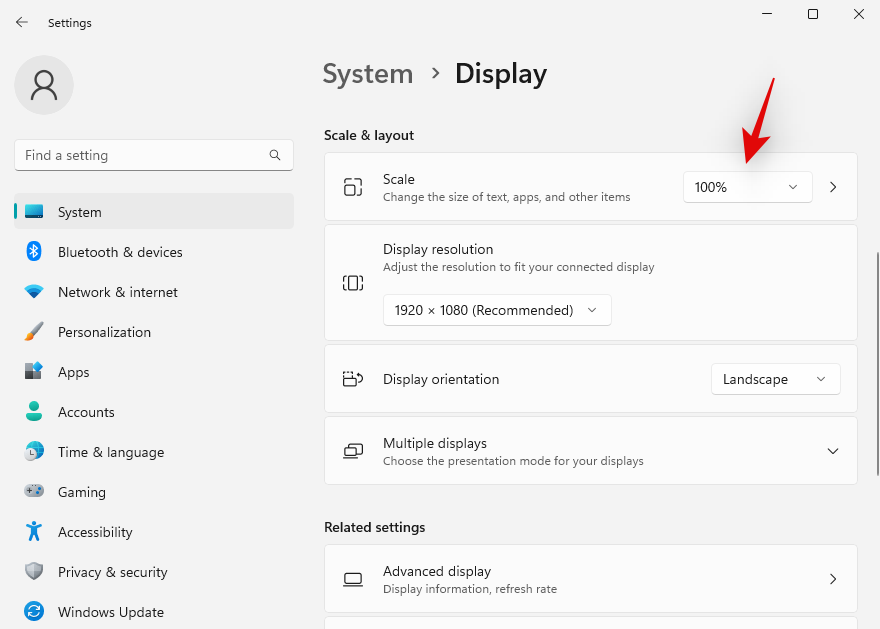Click the Personalization paintbrush icon
This screenshot has height=629, width=880.
[x=34, y=332]
